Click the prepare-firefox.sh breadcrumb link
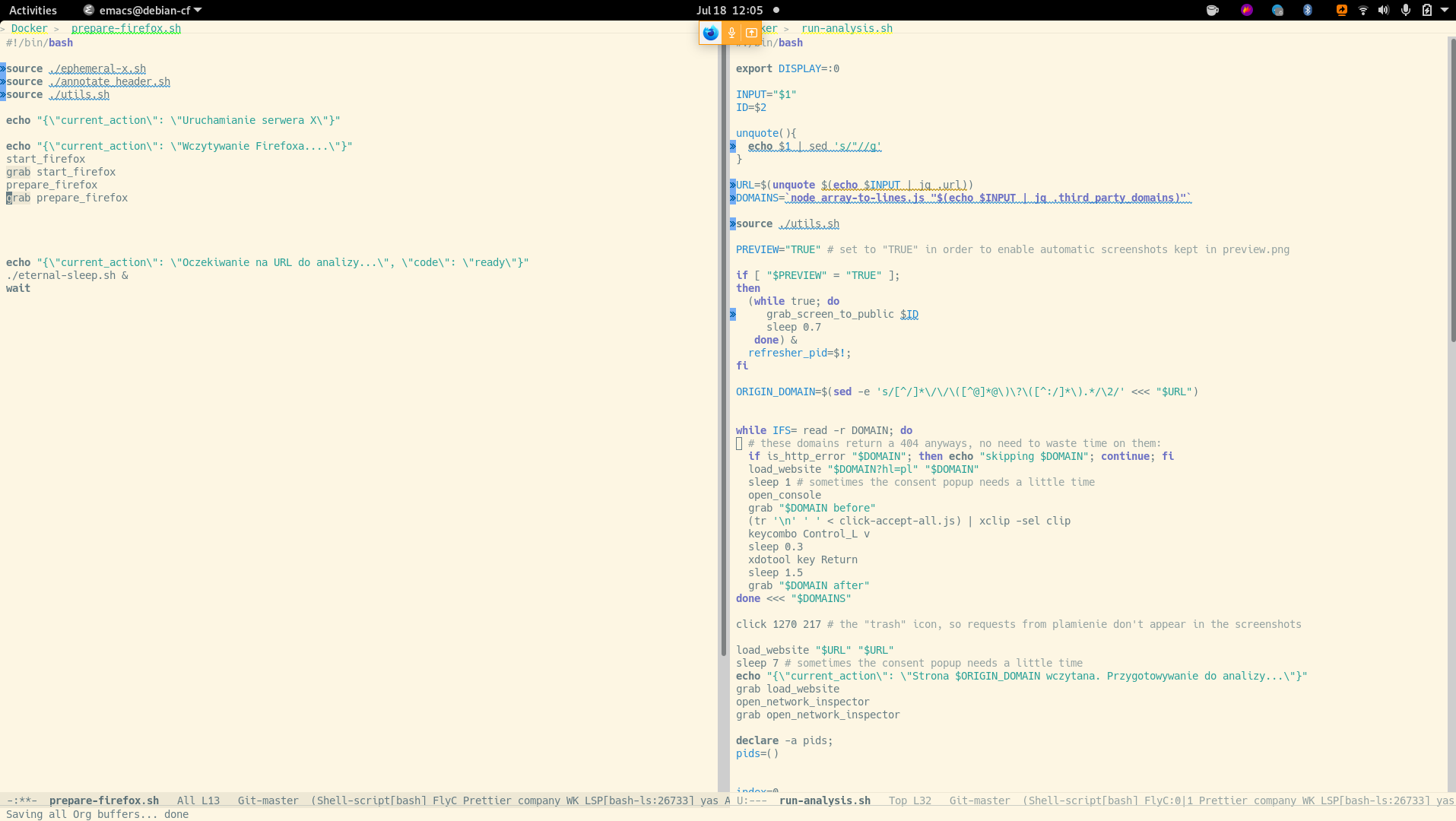1456x821 pixels. coord(126,28)
